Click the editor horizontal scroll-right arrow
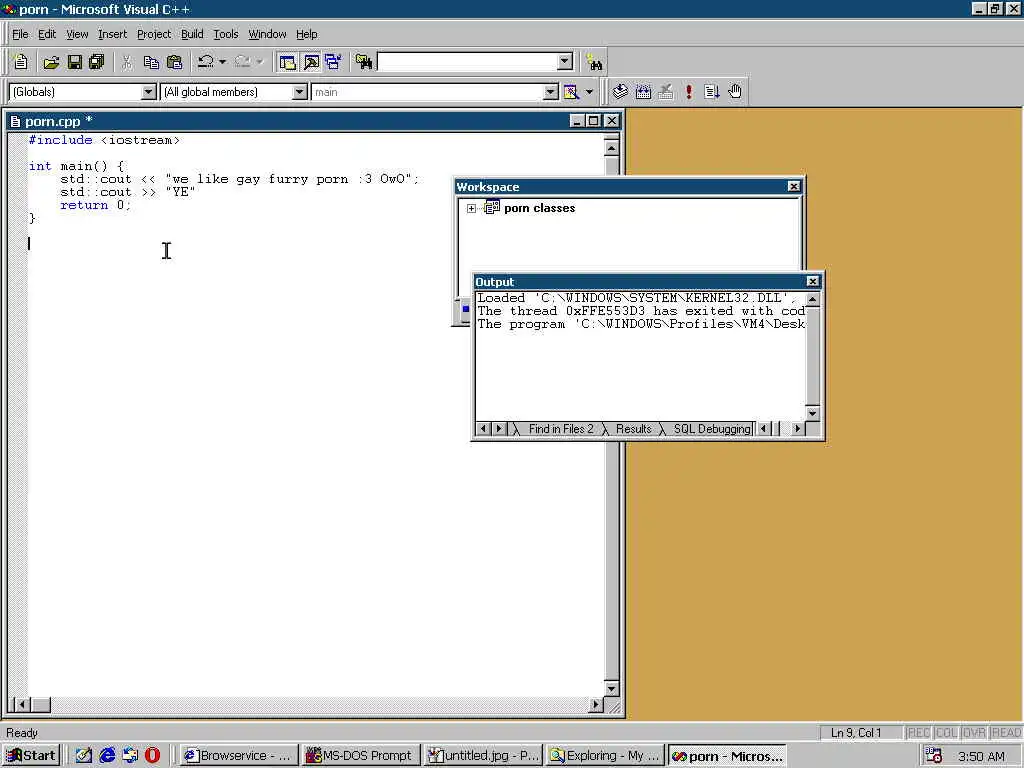 (596, 705)
